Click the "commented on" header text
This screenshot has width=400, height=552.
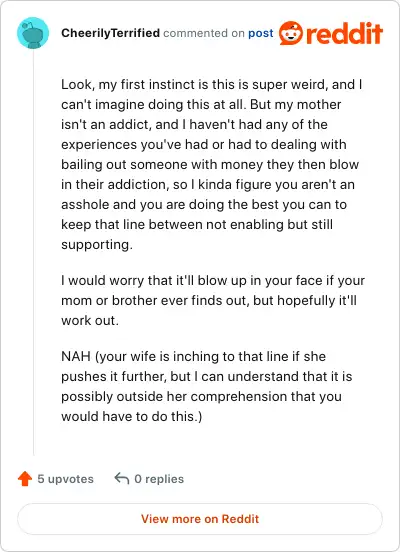pos(204,33)
